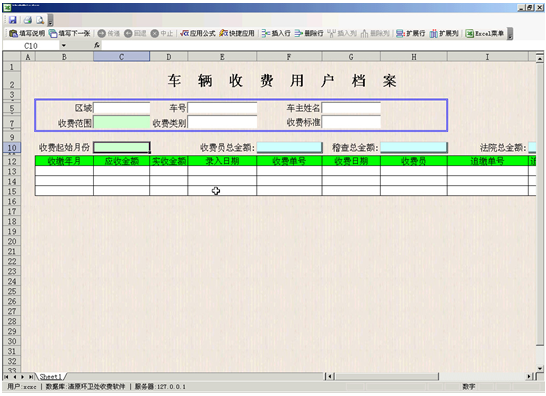Expand the Name Box dropdown arrow

(x=63, y=45)
